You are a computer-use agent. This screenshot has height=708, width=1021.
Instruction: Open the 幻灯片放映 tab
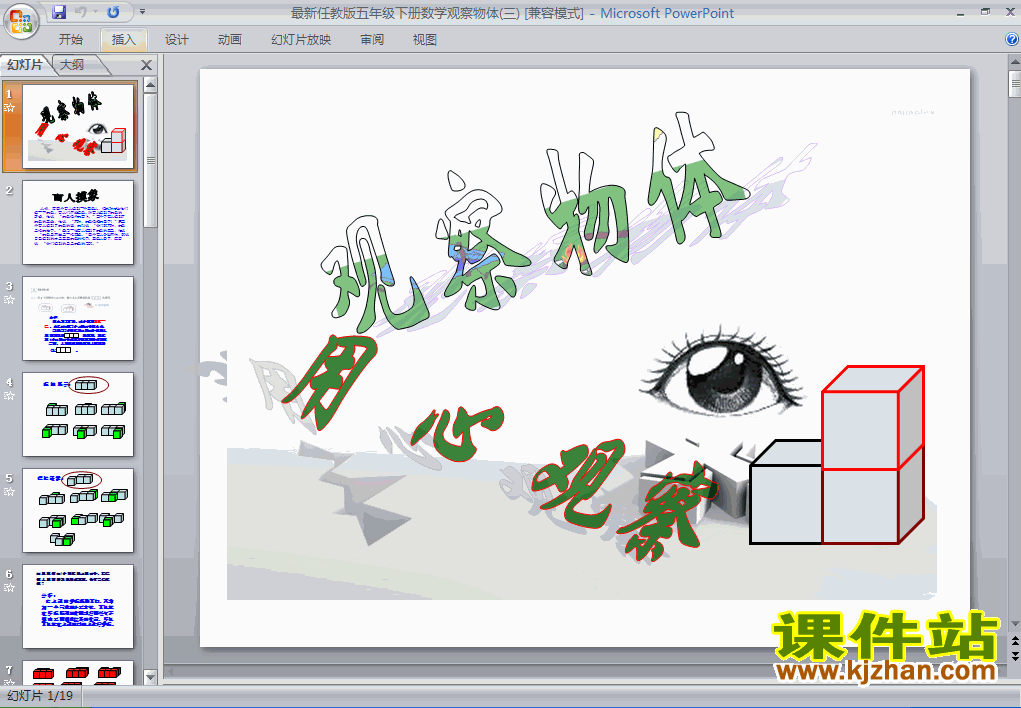301,40
